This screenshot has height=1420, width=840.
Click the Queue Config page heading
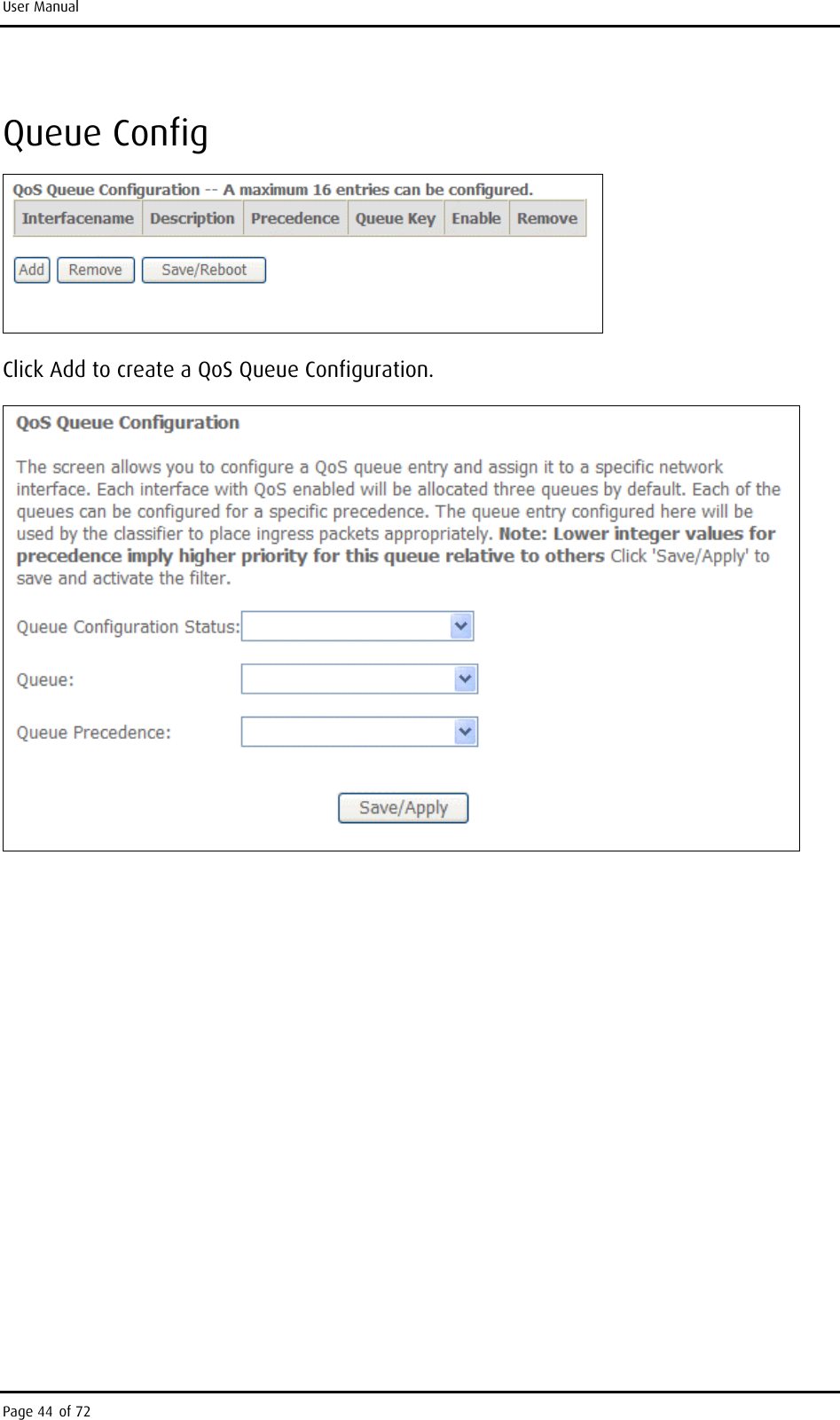click(106, 134)
